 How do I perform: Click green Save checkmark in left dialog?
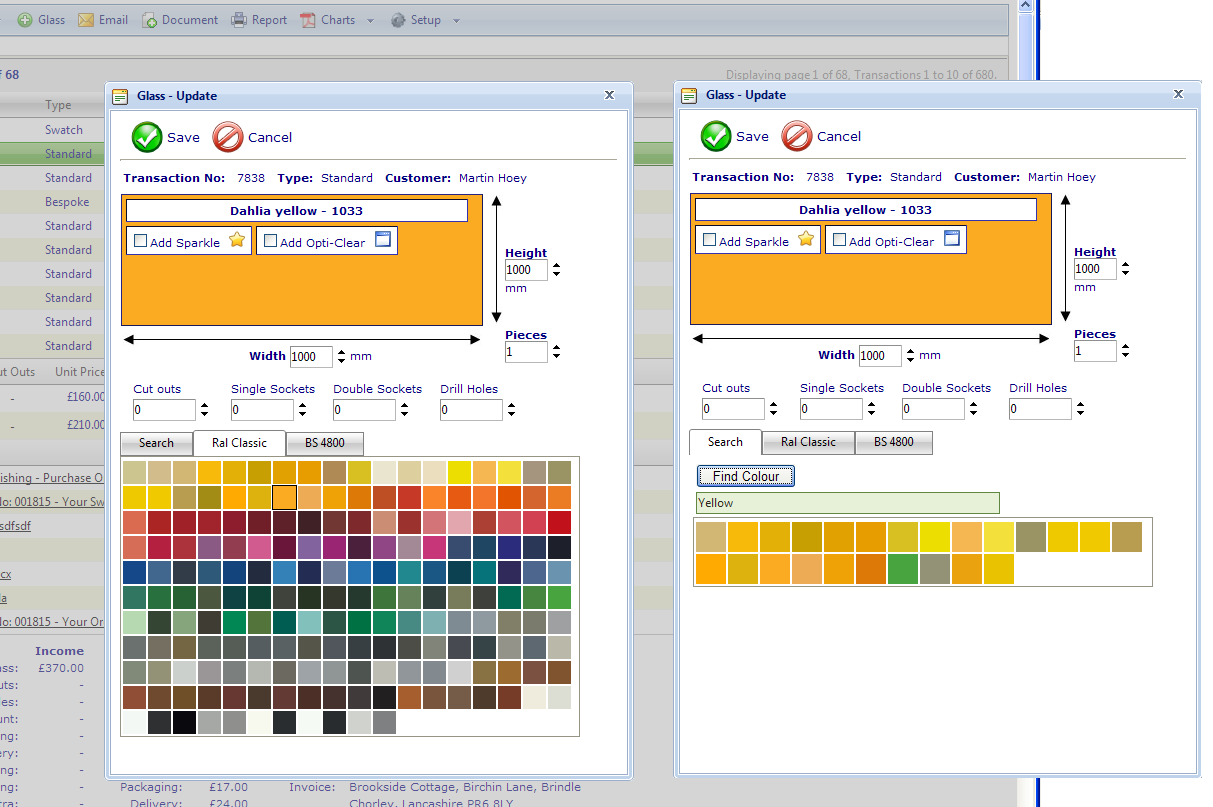click(147, 137)
